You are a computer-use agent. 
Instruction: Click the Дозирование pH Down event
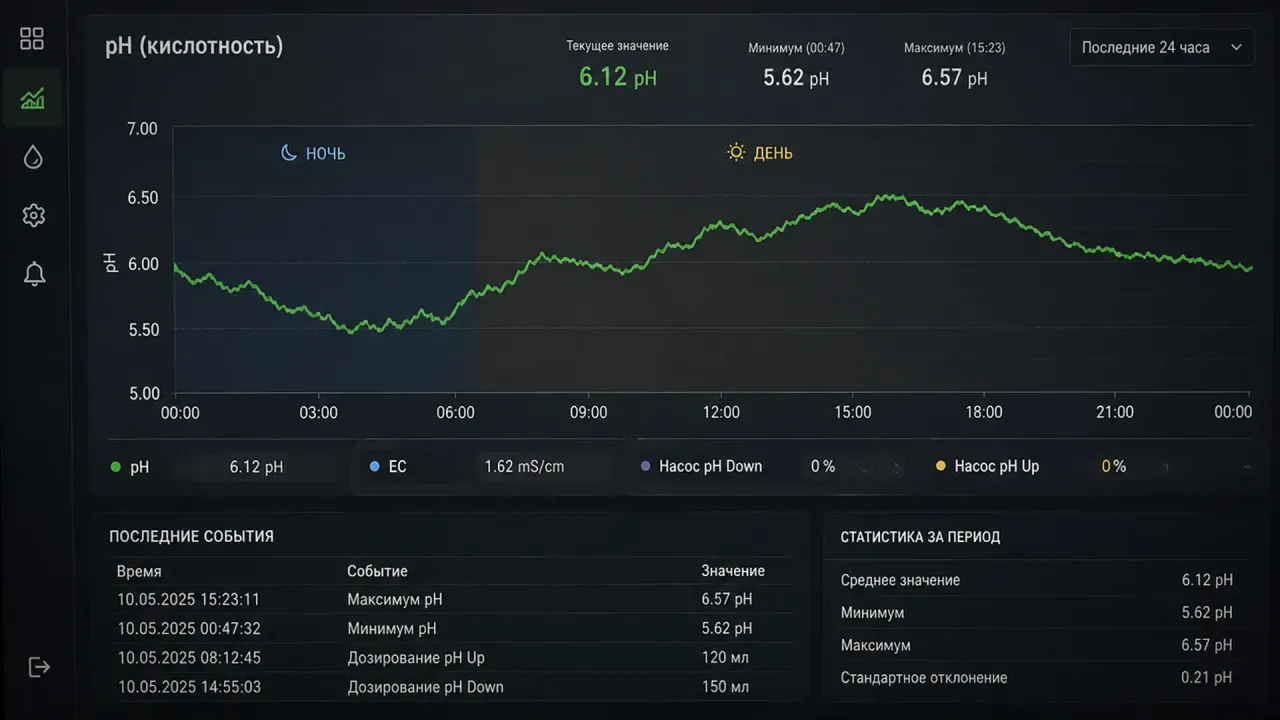[x=425, y=687]
